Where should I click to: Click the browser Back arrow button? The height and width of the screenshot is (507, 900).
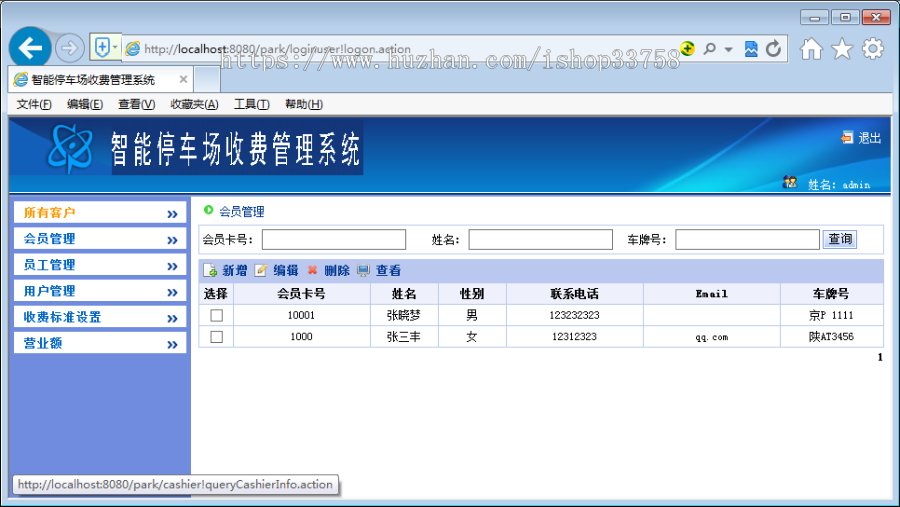pyautogui.click(x=30, y=48)
